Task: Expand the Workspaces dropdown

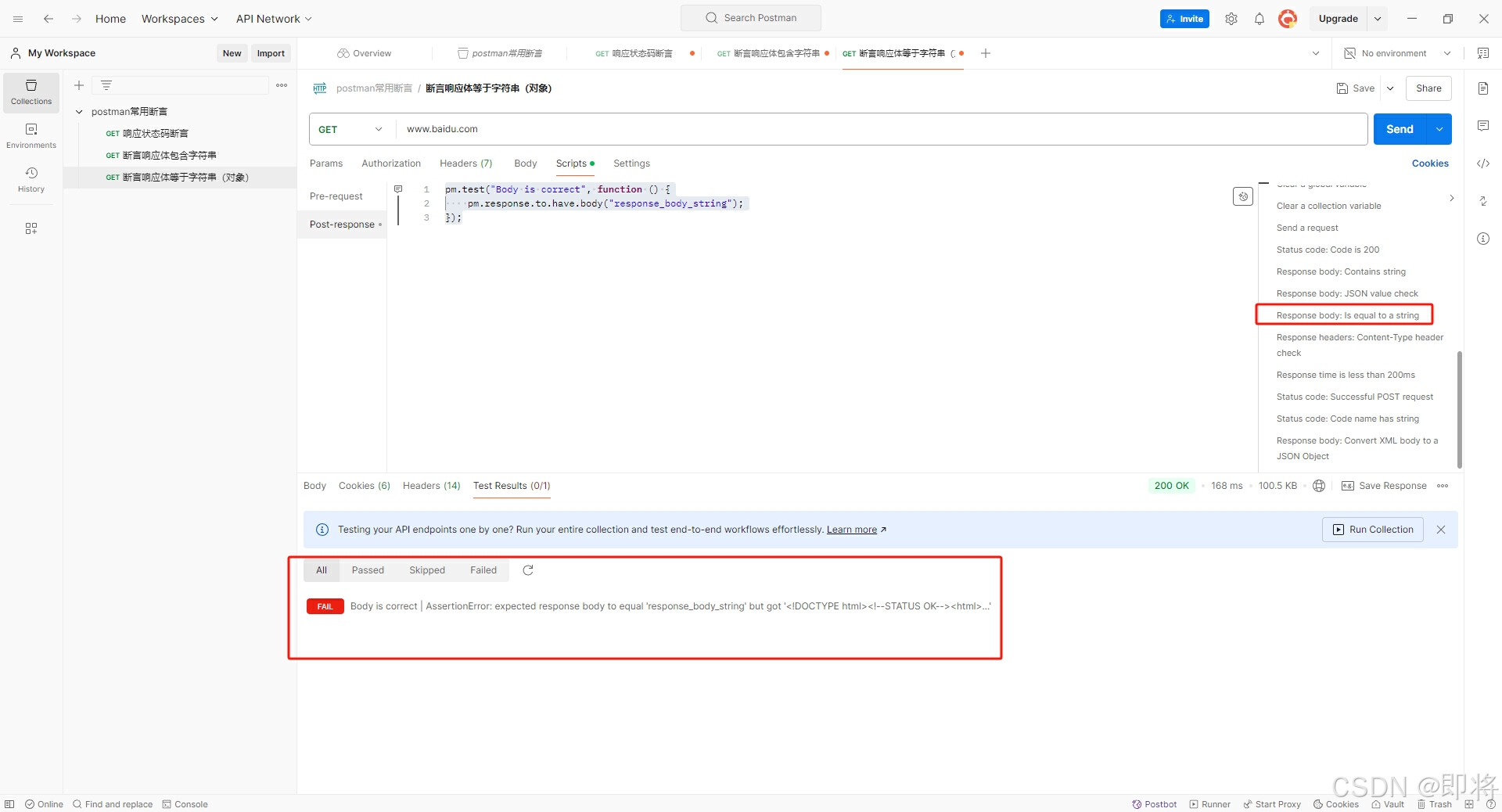Action: pos(180,19)
